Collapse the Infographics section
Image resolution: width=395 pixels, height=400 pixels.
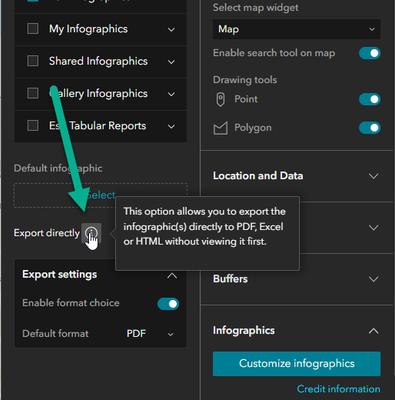(374, 331)
